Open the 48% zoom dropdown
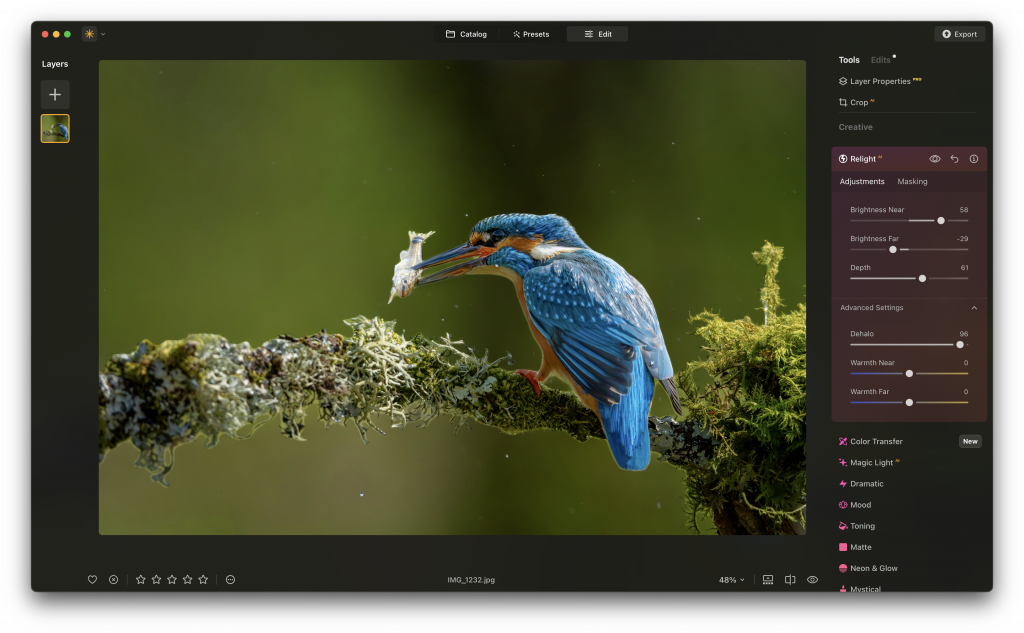The height and width of the screenshot is (633, 1024). click(731, 580)
